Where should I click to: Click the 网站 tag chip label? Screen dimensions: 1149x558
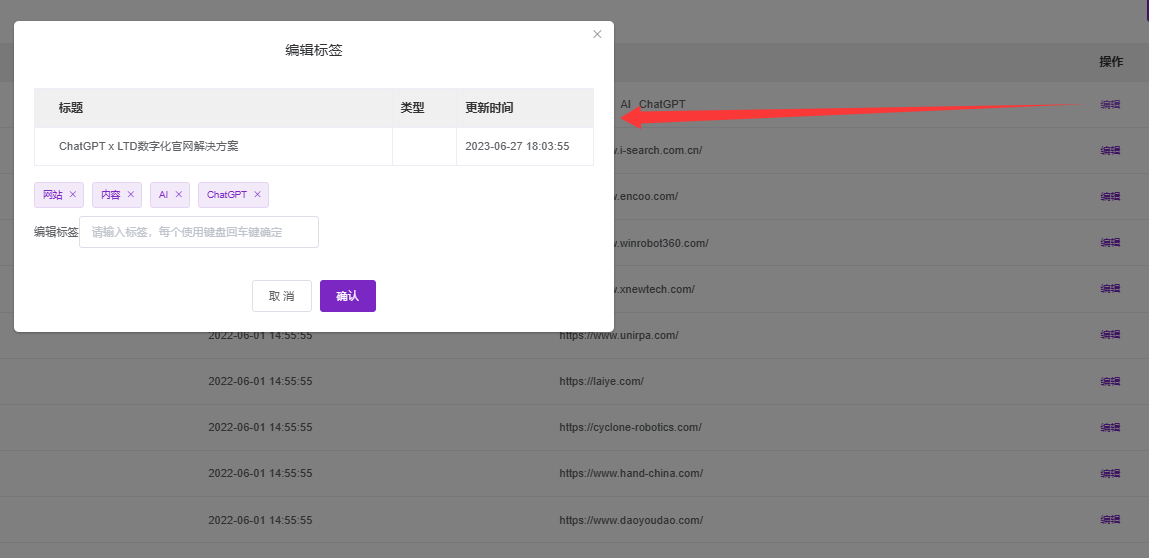tap(53, 194)
